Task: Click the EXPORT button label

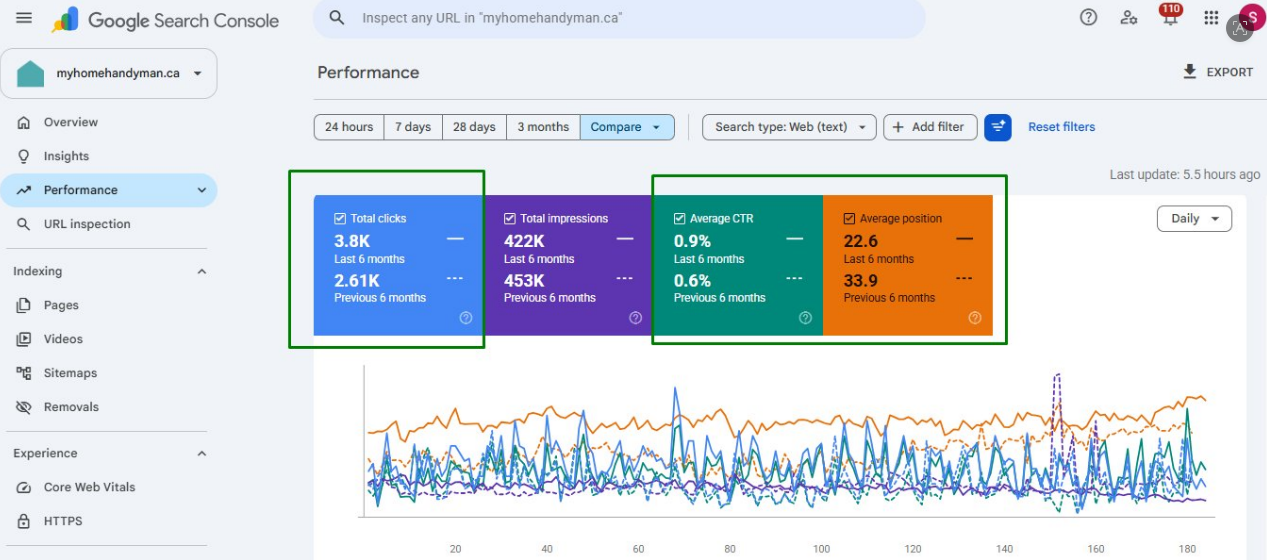Action: coord(1230,72)
